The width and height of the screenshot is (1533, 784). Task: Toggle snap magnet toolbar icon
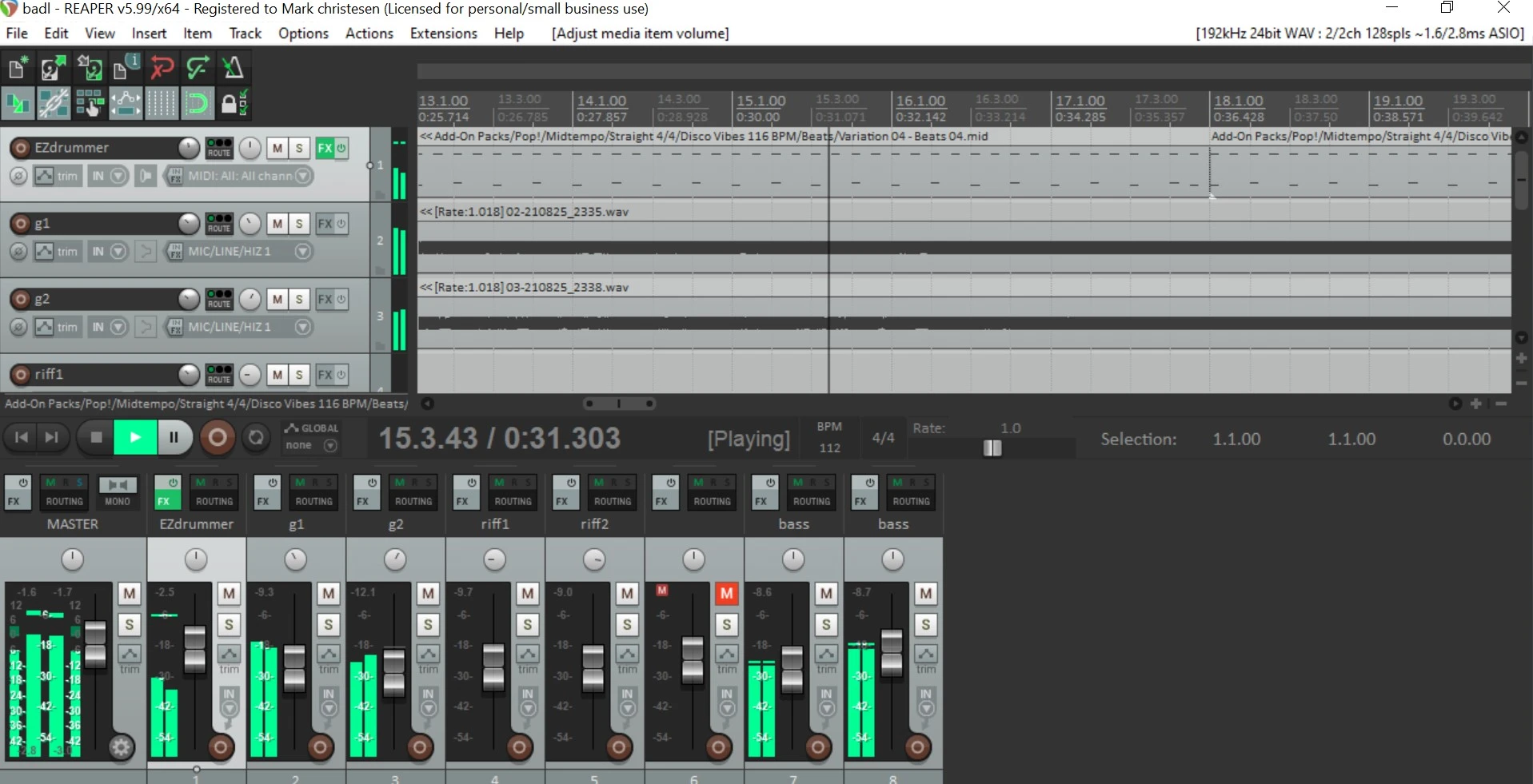(x=198, y=103)
